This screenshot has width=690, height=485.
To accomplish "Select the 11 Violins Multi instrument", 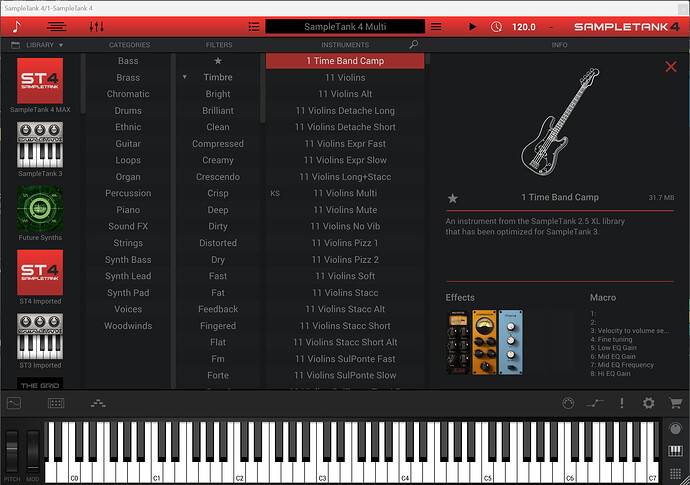I will [x=345, y=193].
